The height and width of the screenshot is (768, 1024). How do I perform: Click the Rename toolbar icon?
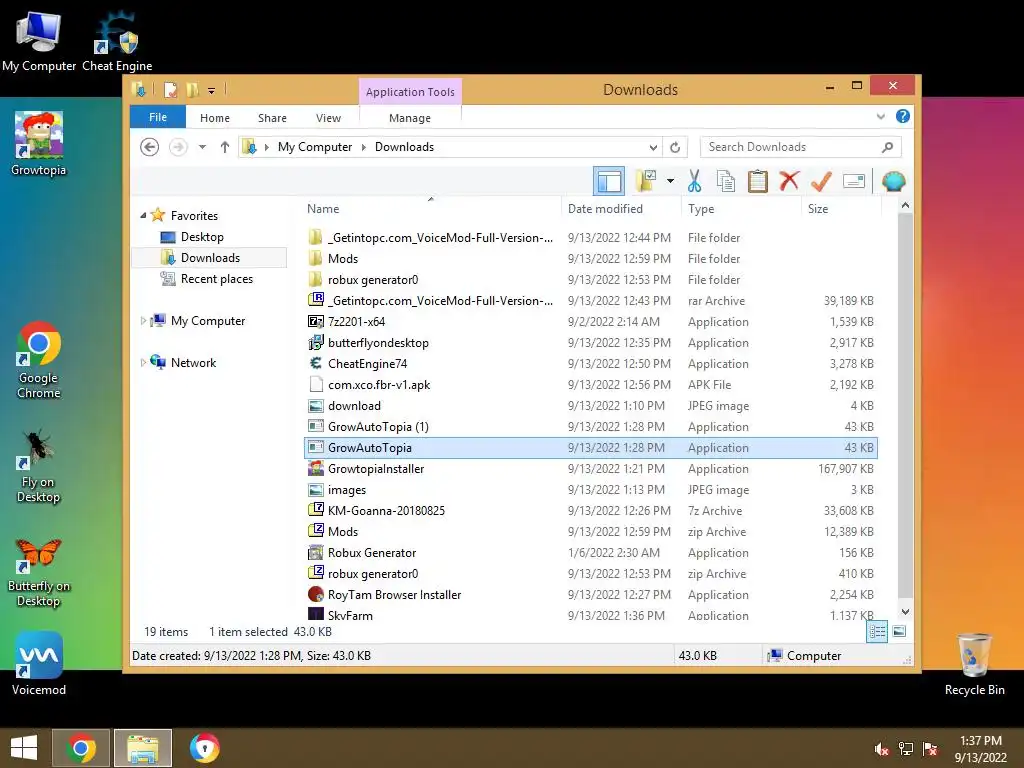853,181
